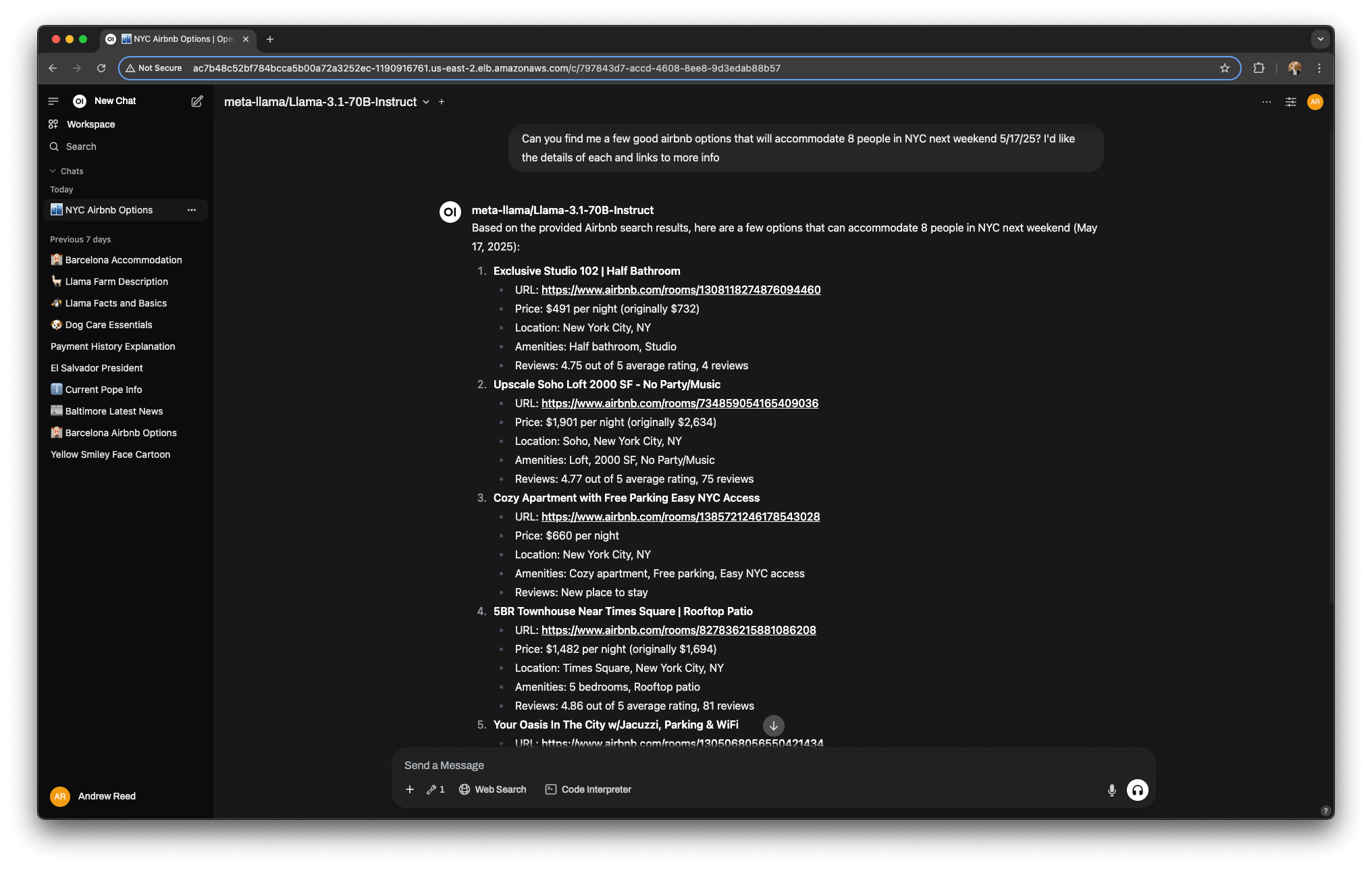This screenshot has width=1372, height=869.
Task: Open Chrome profile avatar
Action: [x=1294, y=68]
